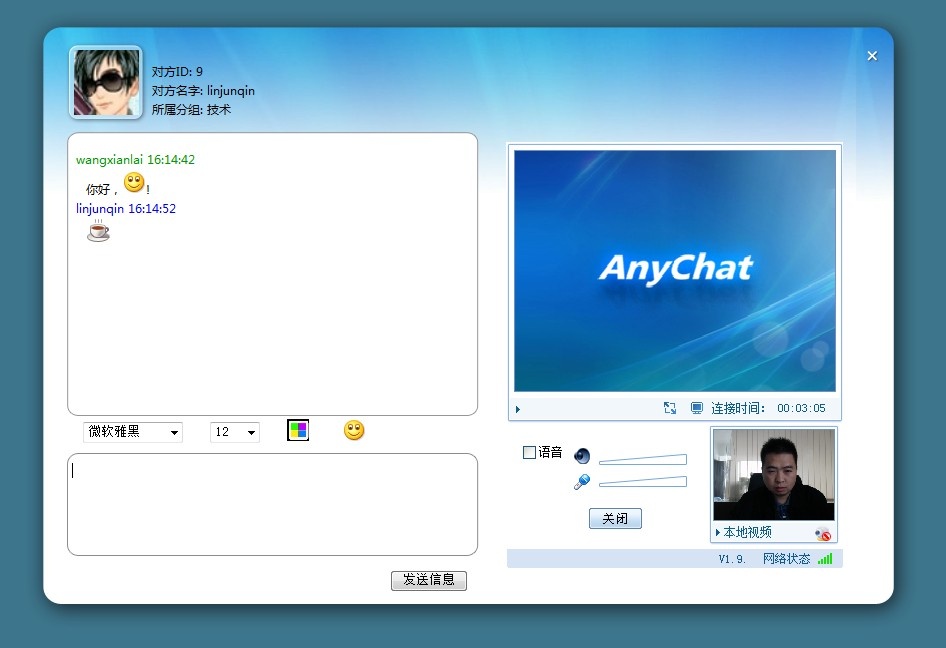Expand the arrow below the AnyChat video
946x648 pixels.
pyautogui.click(x=518, y=409)
